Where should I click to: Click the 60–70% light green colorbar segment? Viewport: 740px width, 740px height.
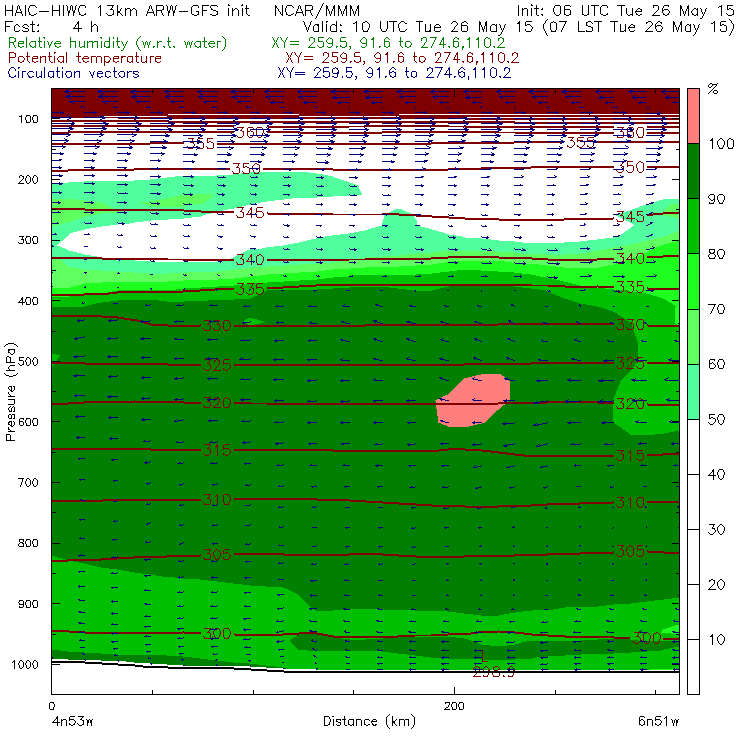(x=693, y=336)
